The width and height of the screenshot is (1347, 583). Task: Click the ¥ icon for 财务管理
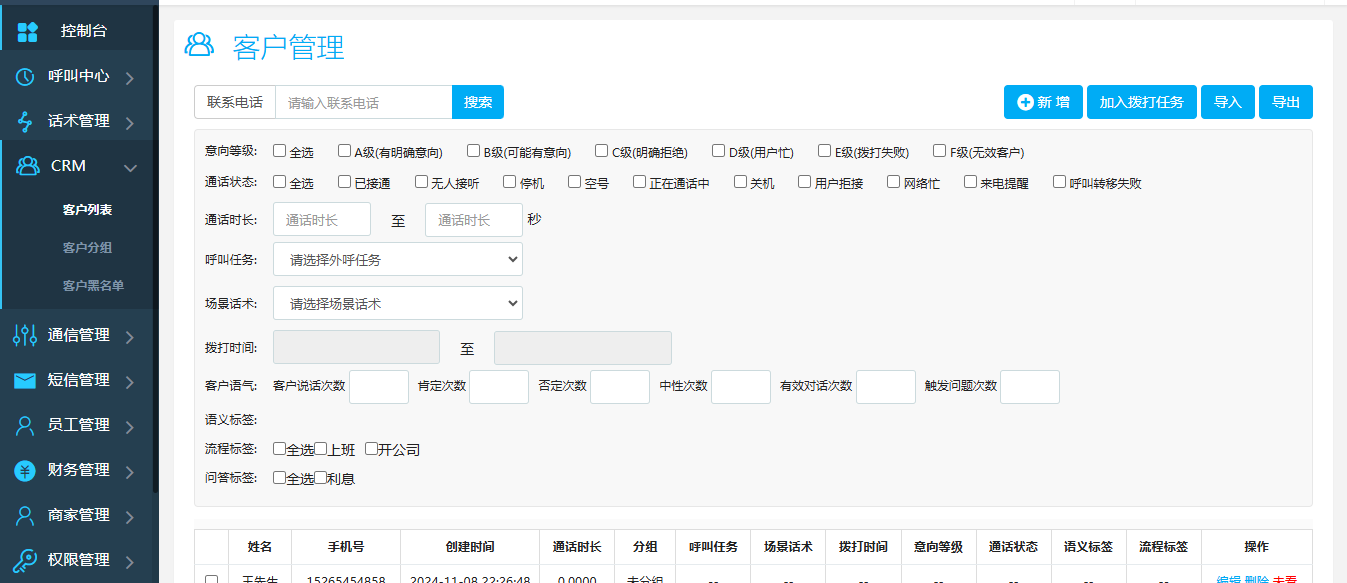[x=24, y=470]
